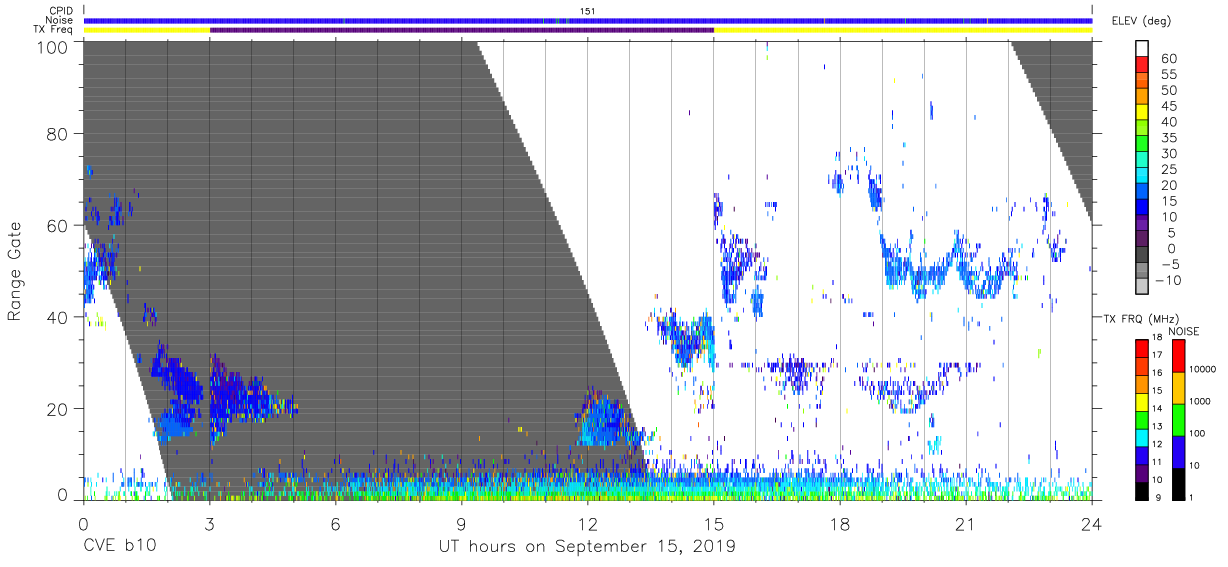Click the blue segment of the NOISE bar

click(1178, 452)
